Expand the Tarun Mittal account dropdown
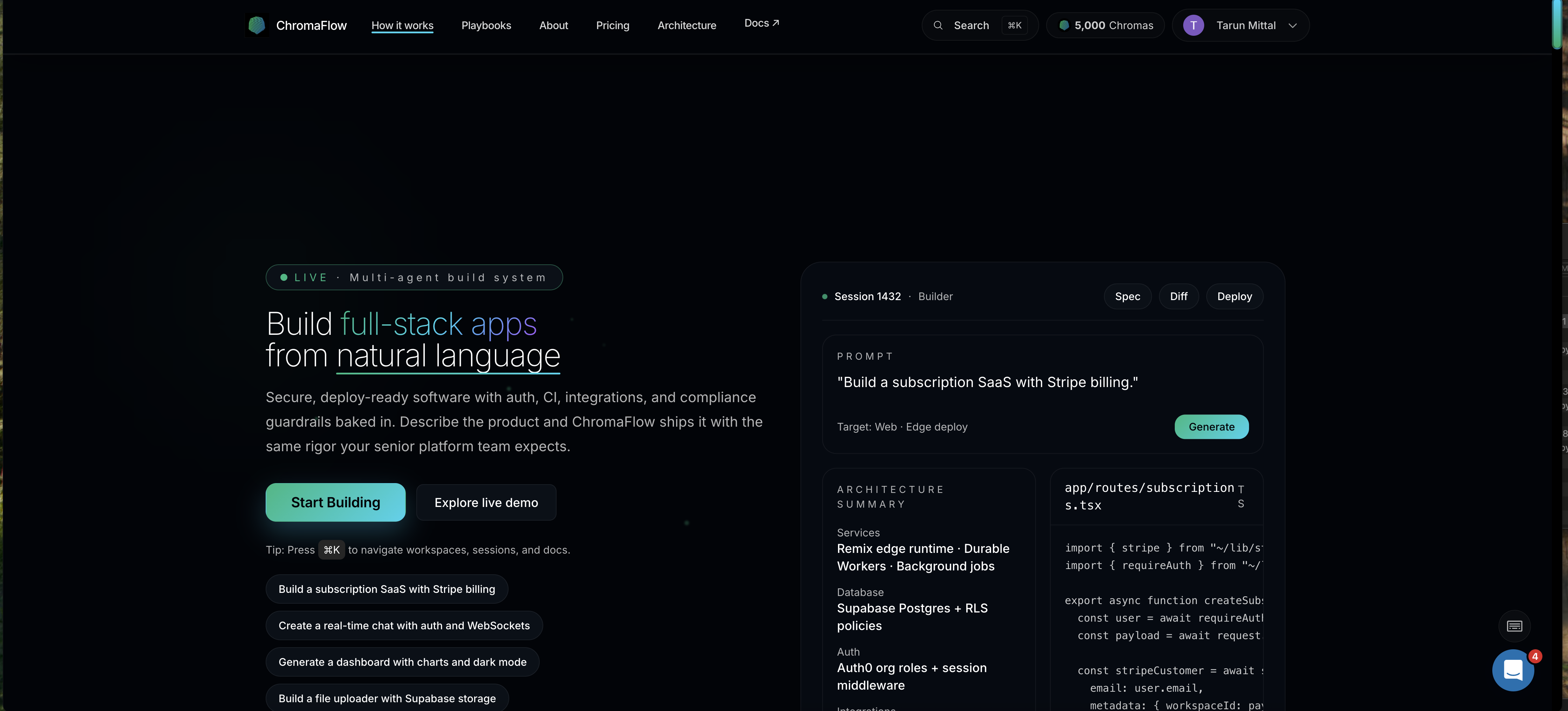The height and width of the screenshot is (711, 1568). 1292,26
